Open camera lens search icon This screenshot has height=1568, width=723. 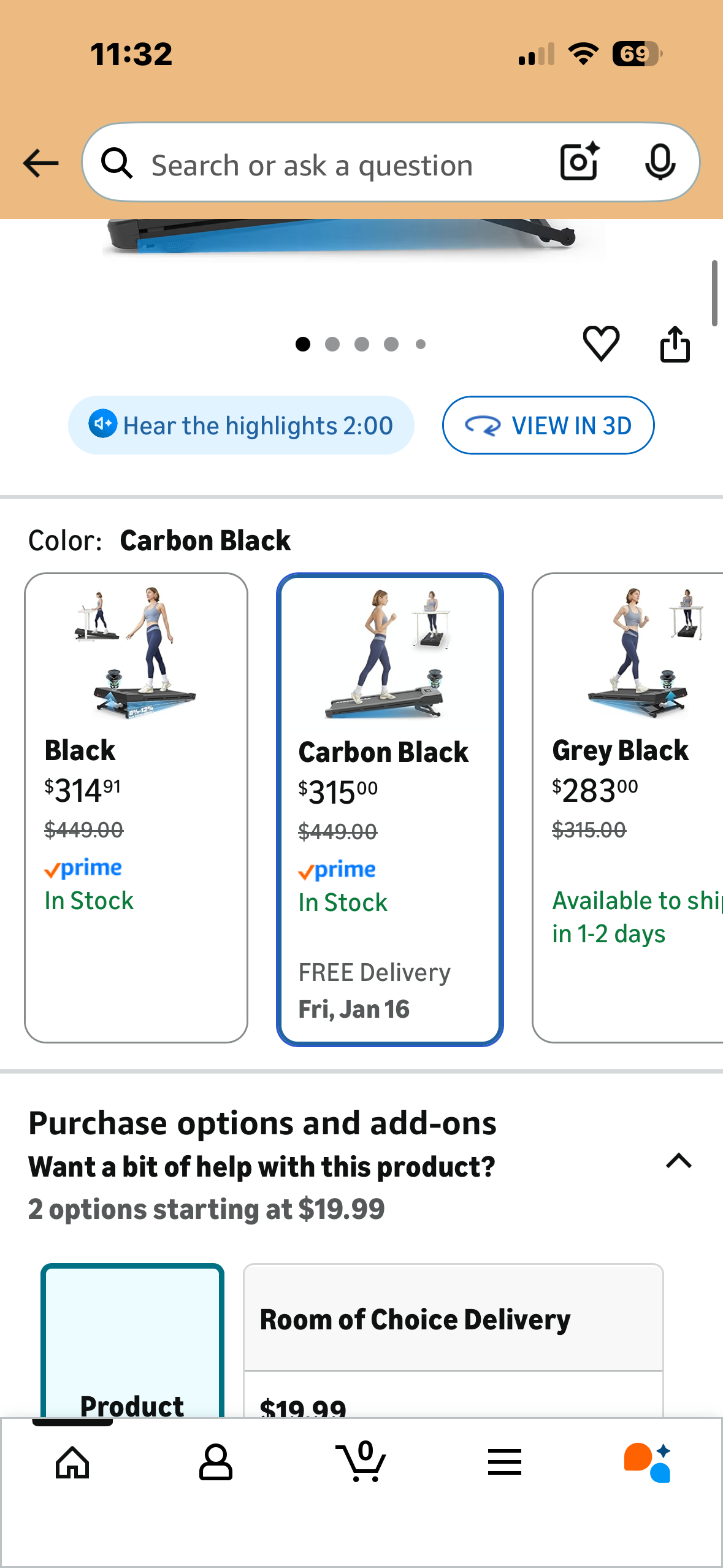579,162
